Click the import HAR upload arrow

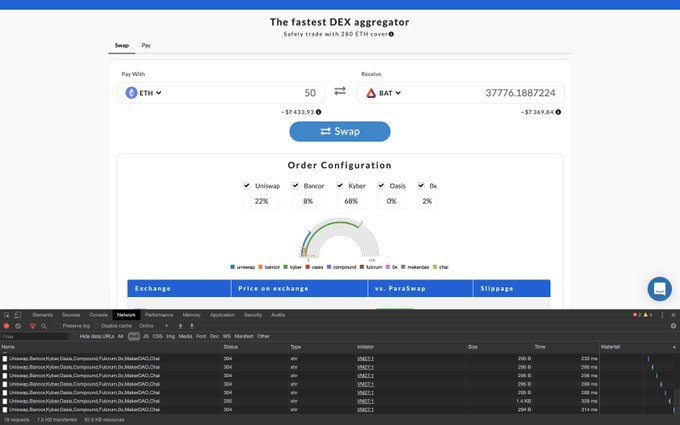[180, 326]
